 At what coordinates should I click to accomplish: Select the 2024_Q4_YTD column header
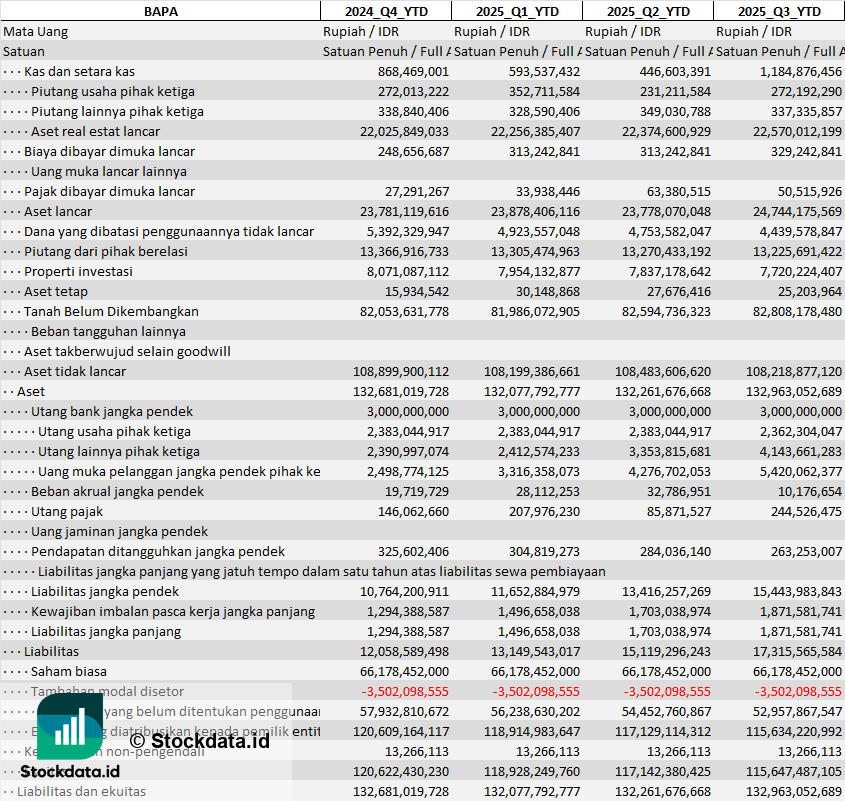point(385,11)
